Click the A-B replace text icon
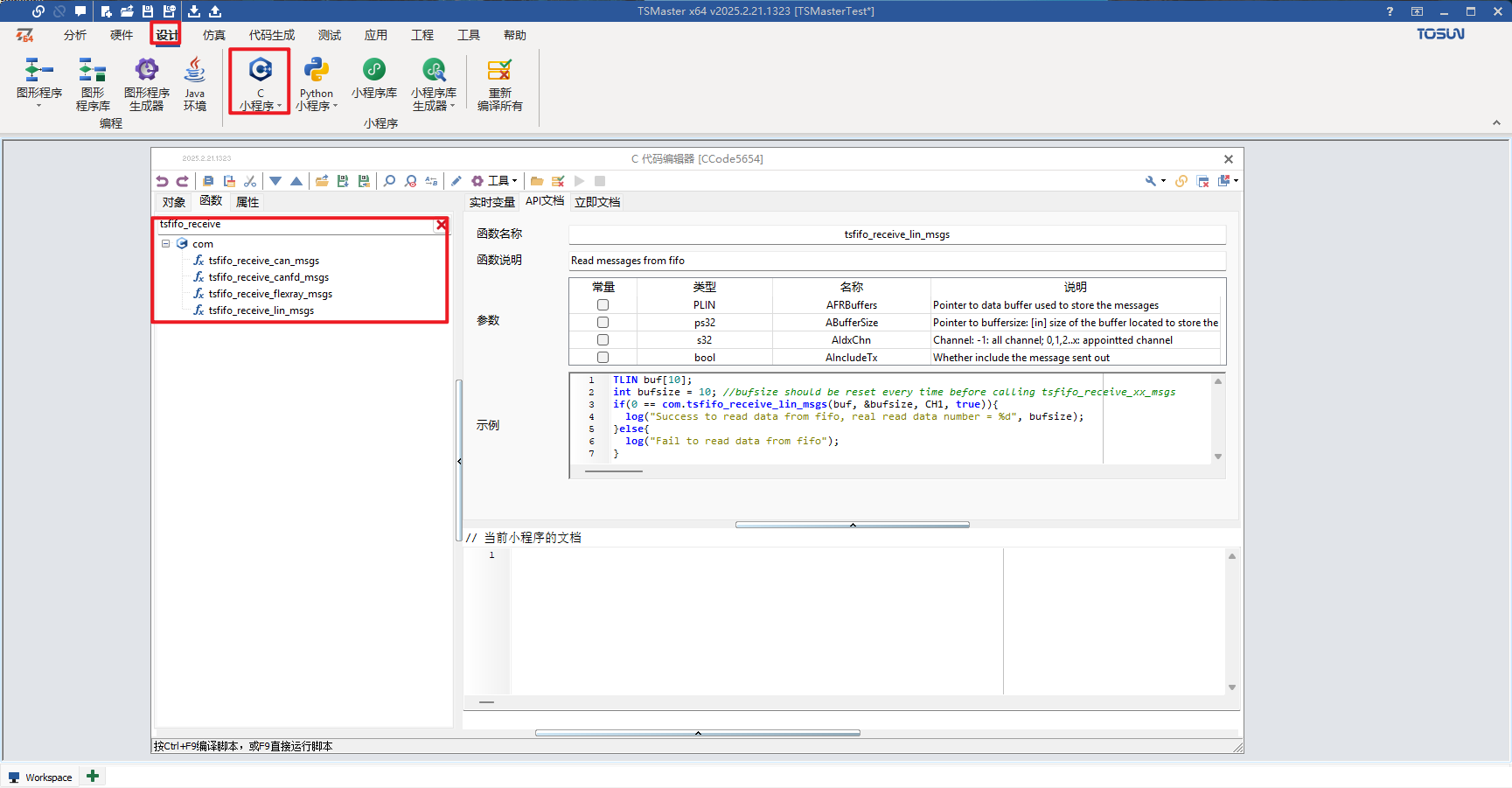The height and width of the screenshot is (788, 1512). point(431,181)
